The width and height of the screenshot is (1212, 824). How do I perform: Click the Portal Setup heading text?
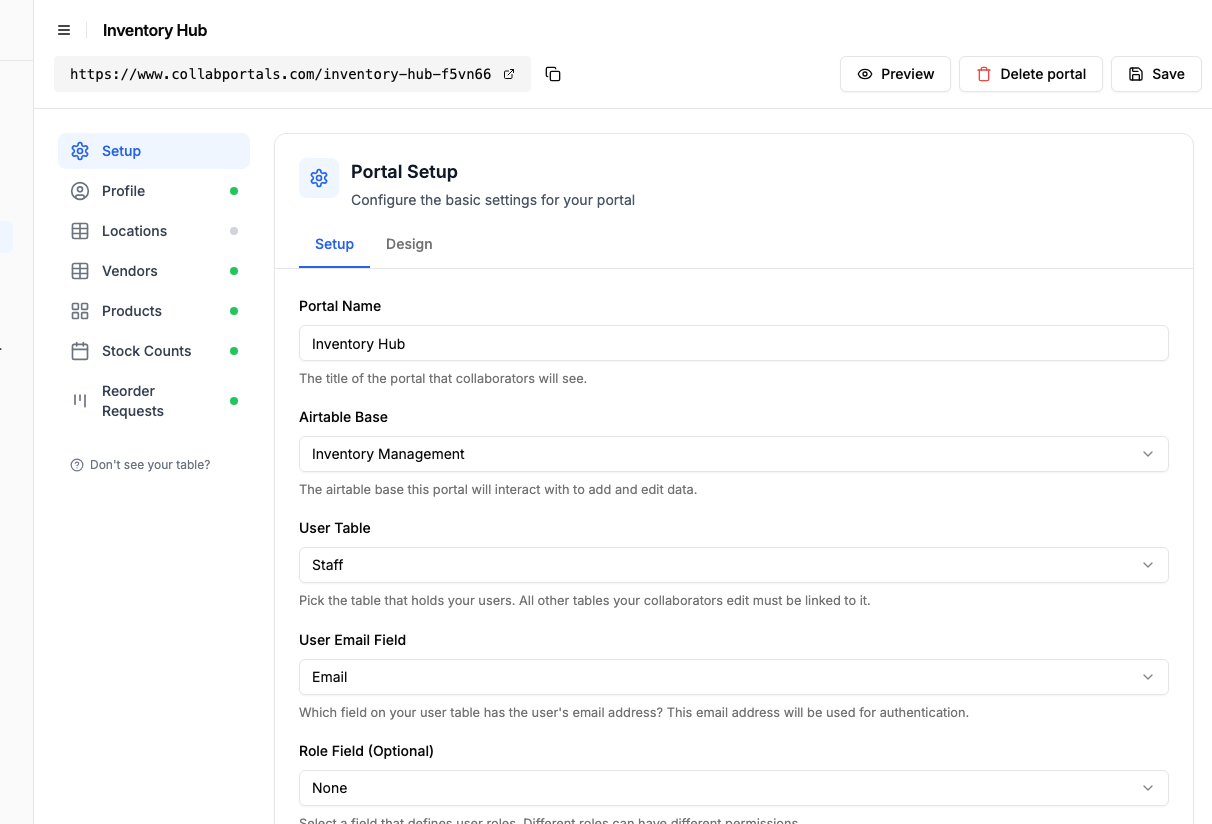(404, 172)
